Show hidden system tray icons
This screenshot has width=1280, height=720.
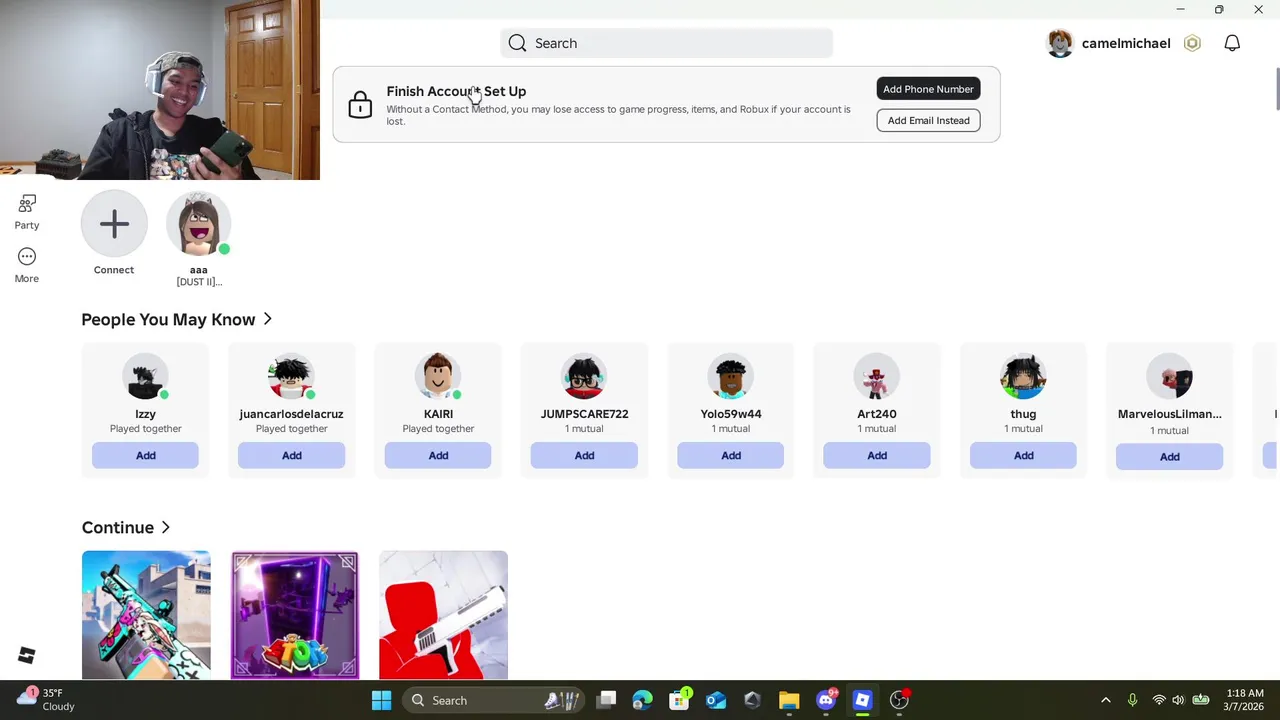point(1105,700)
